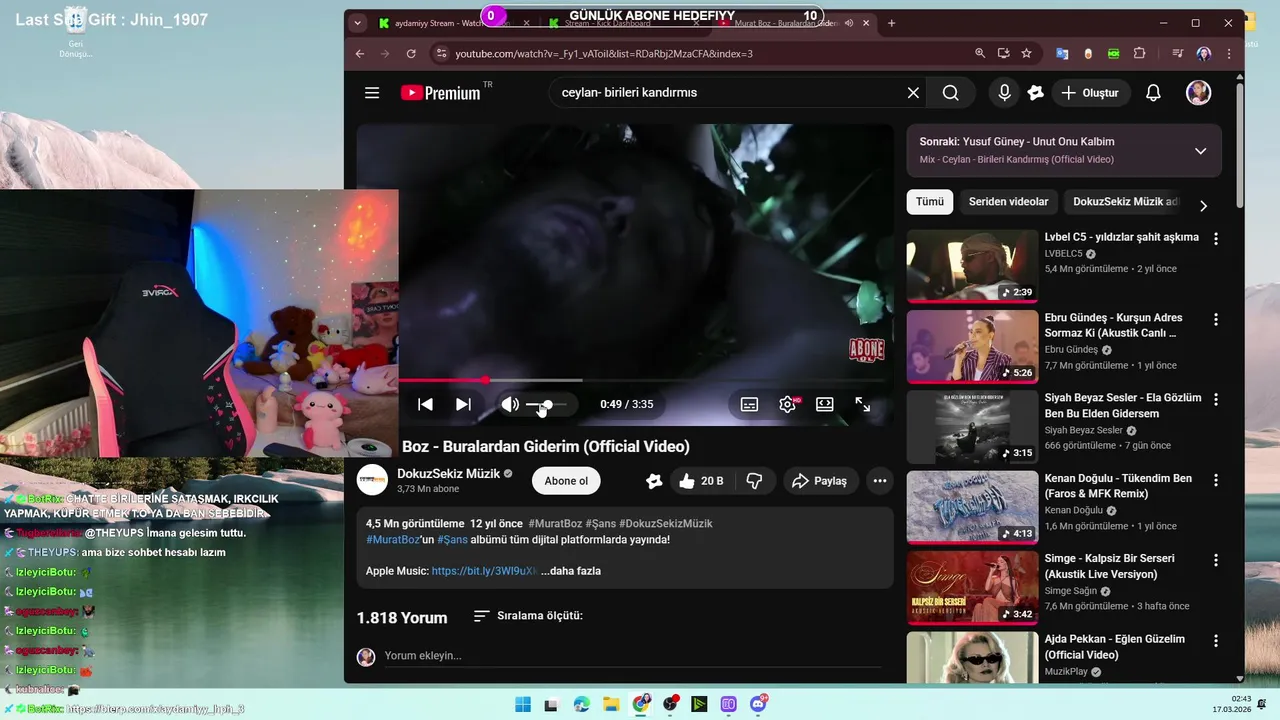Open a new browser tab
The image size is (1280, 720).
pyautogui.click(x=891, y=23)
